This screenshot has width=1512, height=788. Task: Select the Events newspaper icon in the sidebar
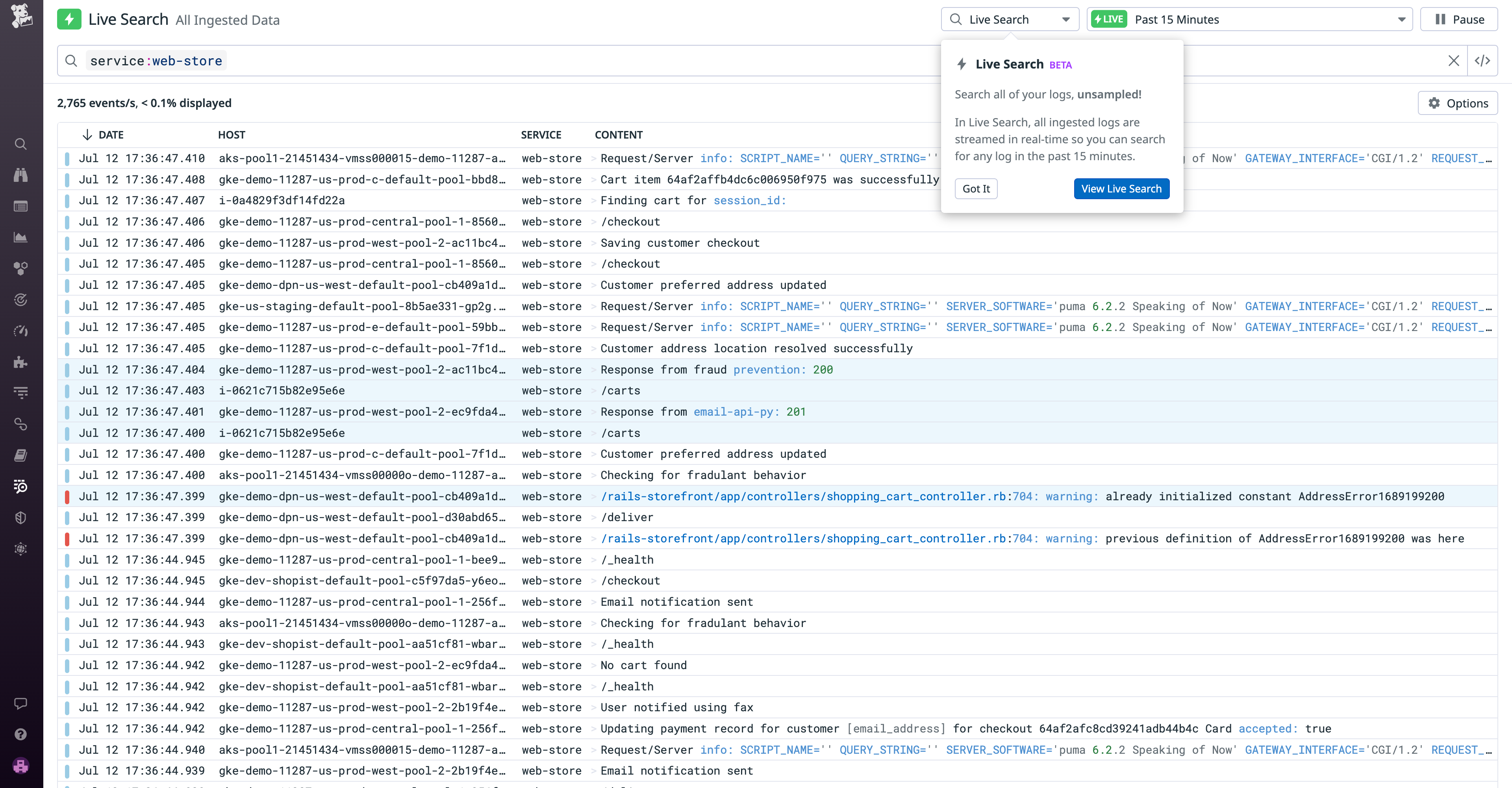coord(21,206)
